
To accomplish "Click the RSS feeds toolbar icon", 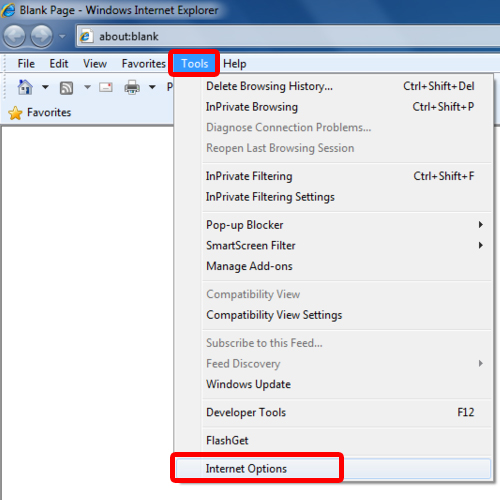I will [66, 88].
